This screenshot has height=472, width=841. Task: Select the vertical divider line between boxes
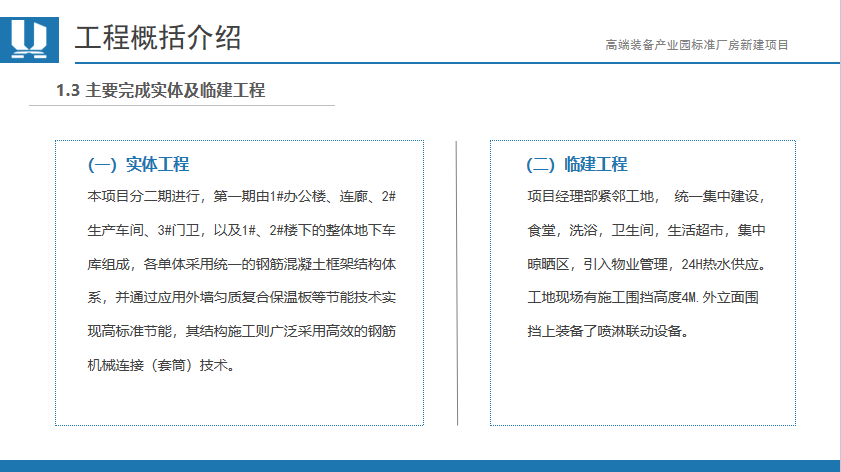click(457, 282)
